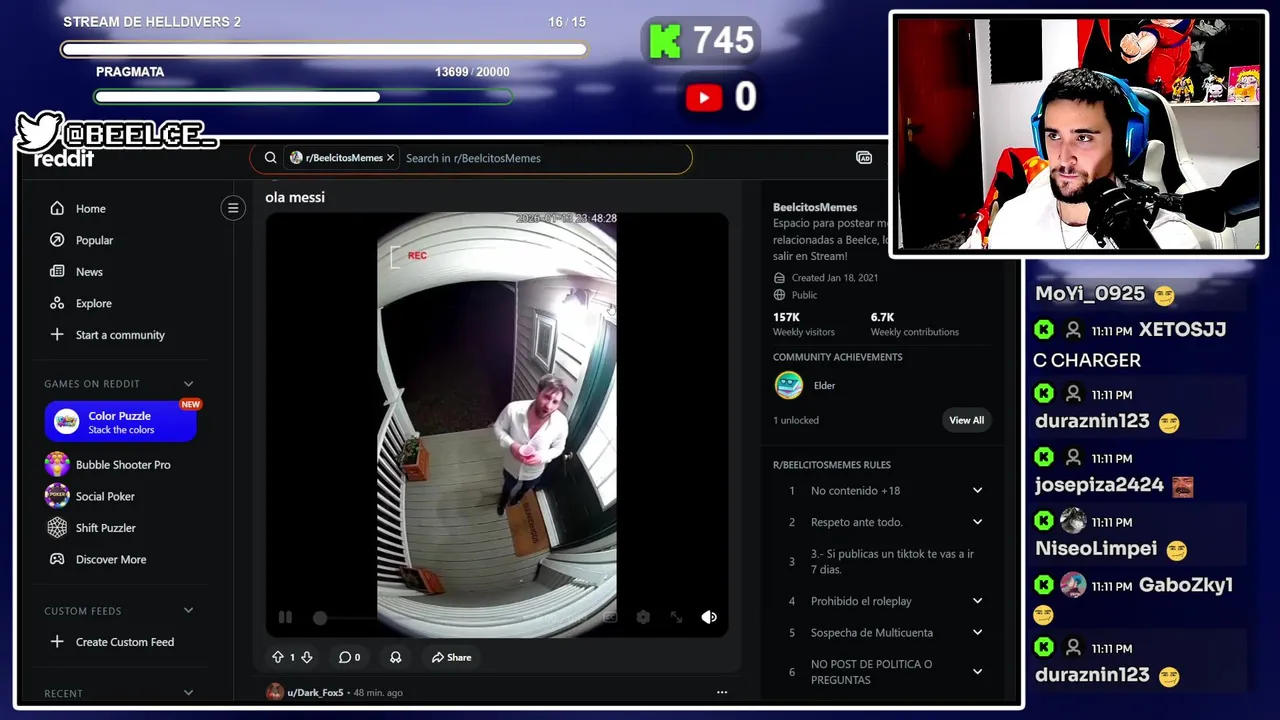The image size is (1280, 720).
Task: Click the YouTube logo counter
Action: pyautogui.click(x=704, y=97)
